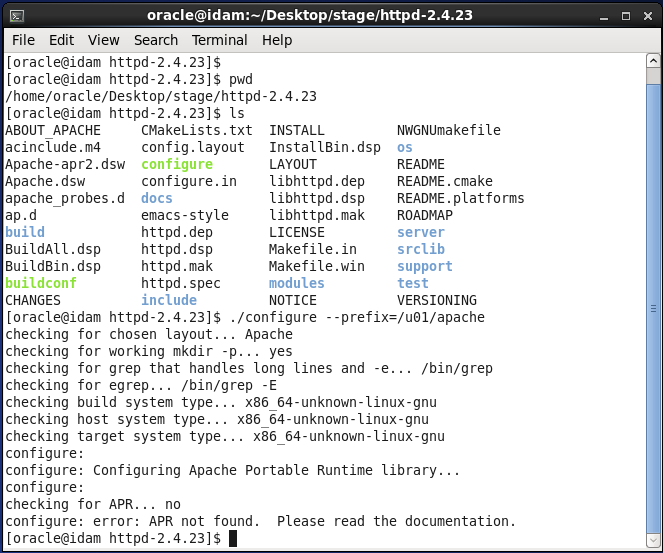Maximize the terminal window
Screen dimensions: 663x553
[x=626, y=16]
